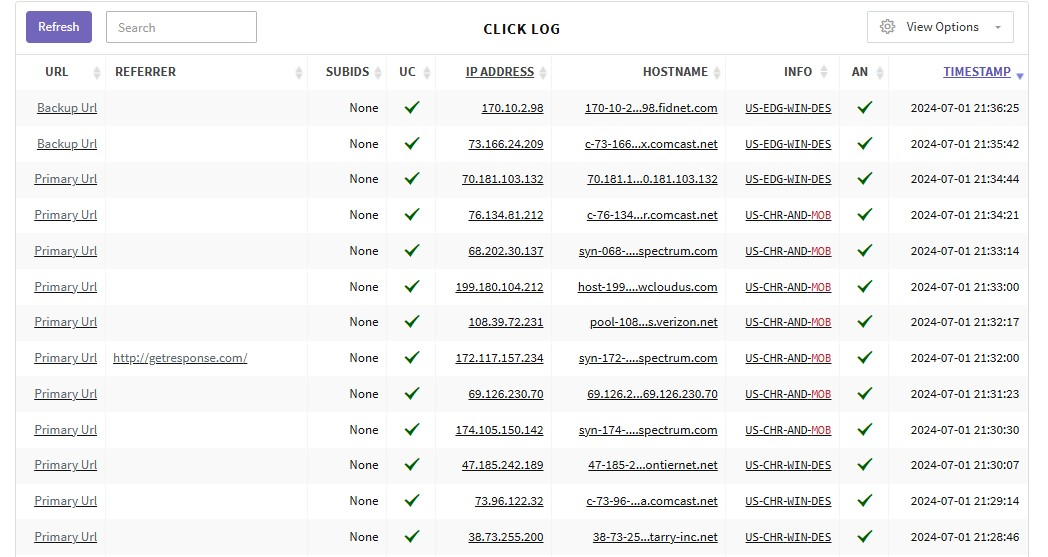Click IP address 170.10.2.98
The width and height of the screenshot is (1048, 557).
click(512, 108)
